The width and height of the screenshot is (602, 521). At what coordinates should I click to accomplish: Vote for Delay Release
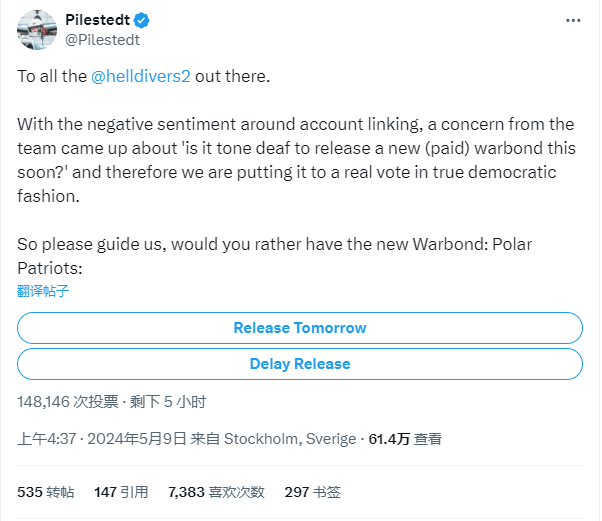tap(300, 364)
